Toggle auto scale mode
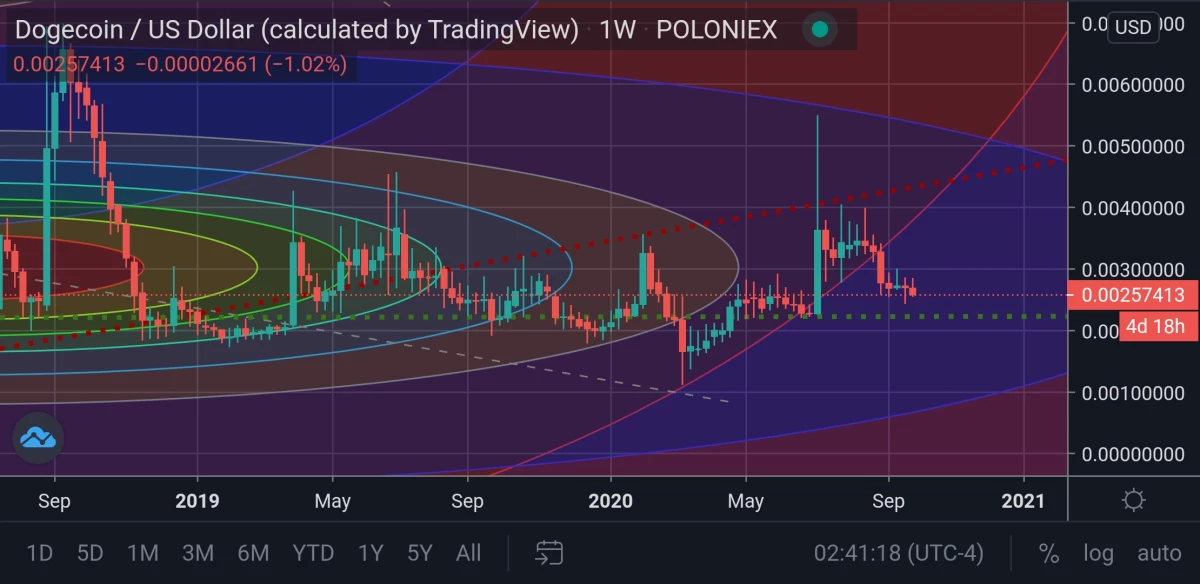 pyautogui.click(x=1159, y=552)
